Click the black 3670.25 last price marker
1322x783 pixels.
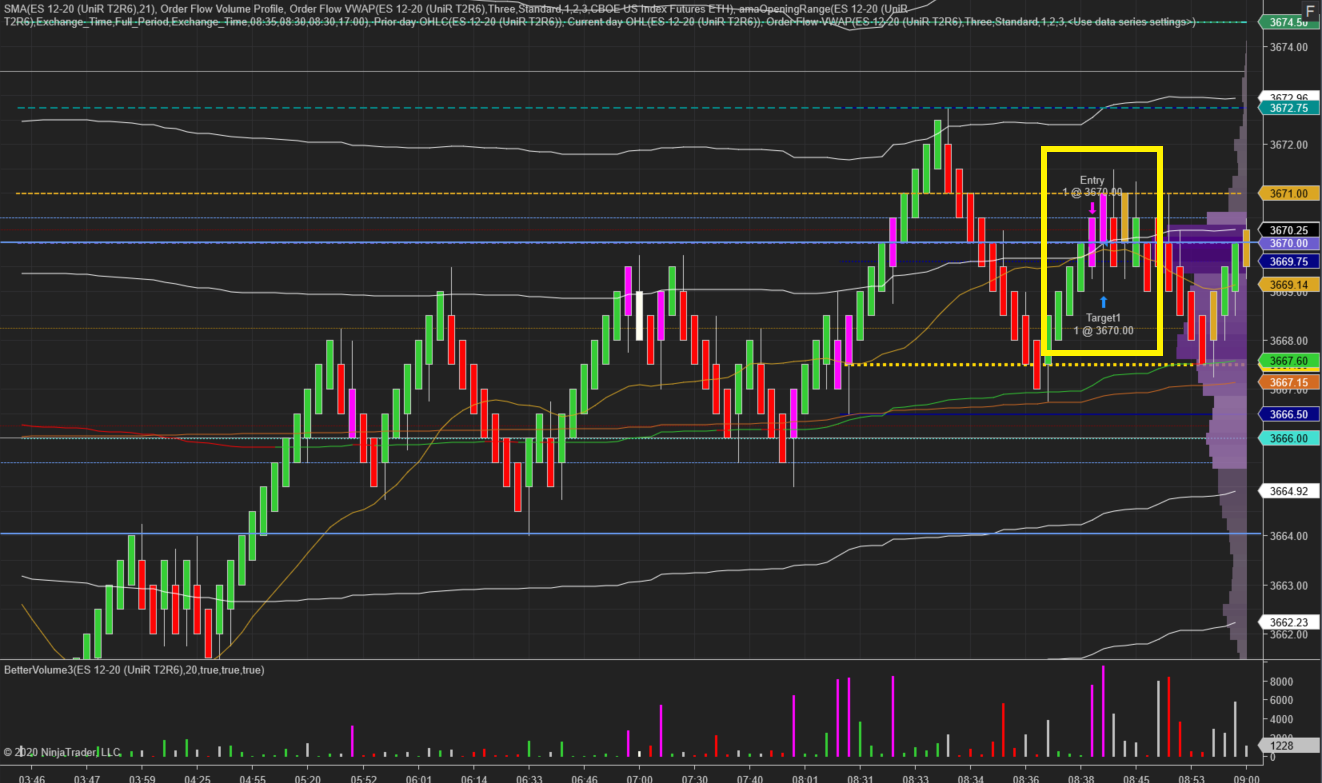[1288, 230]
